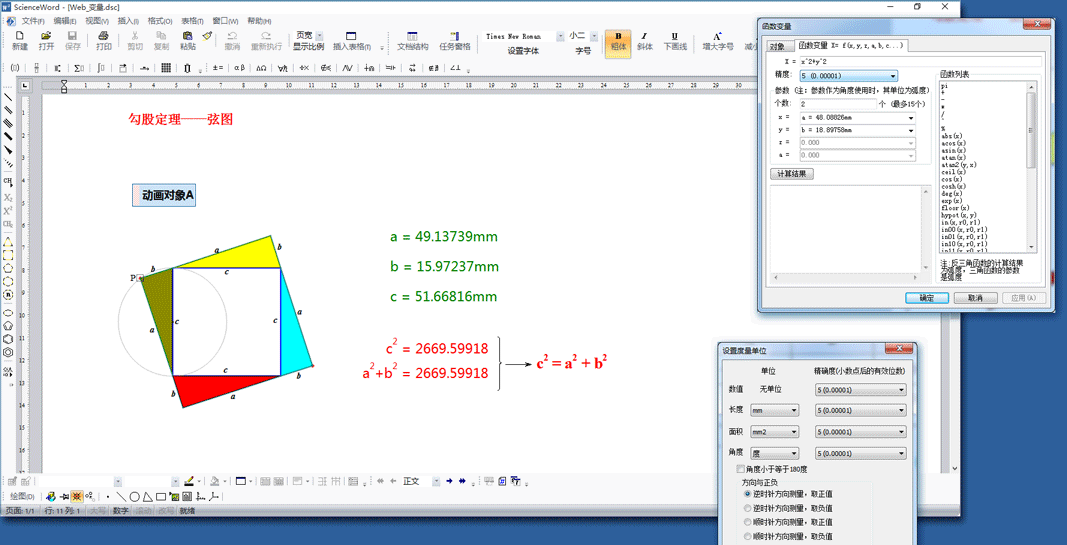Toggle 粗体 bold formatting
This screenshot has height=545, width=1067.
[x=618, y=41]
